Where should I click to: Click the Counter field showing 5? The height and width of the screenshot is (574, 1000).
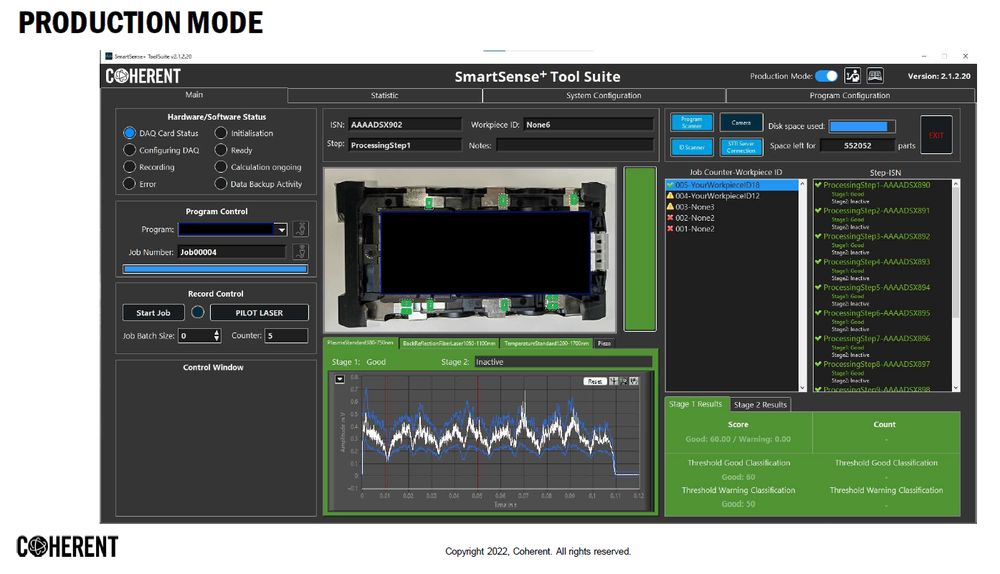pos(286,335)
